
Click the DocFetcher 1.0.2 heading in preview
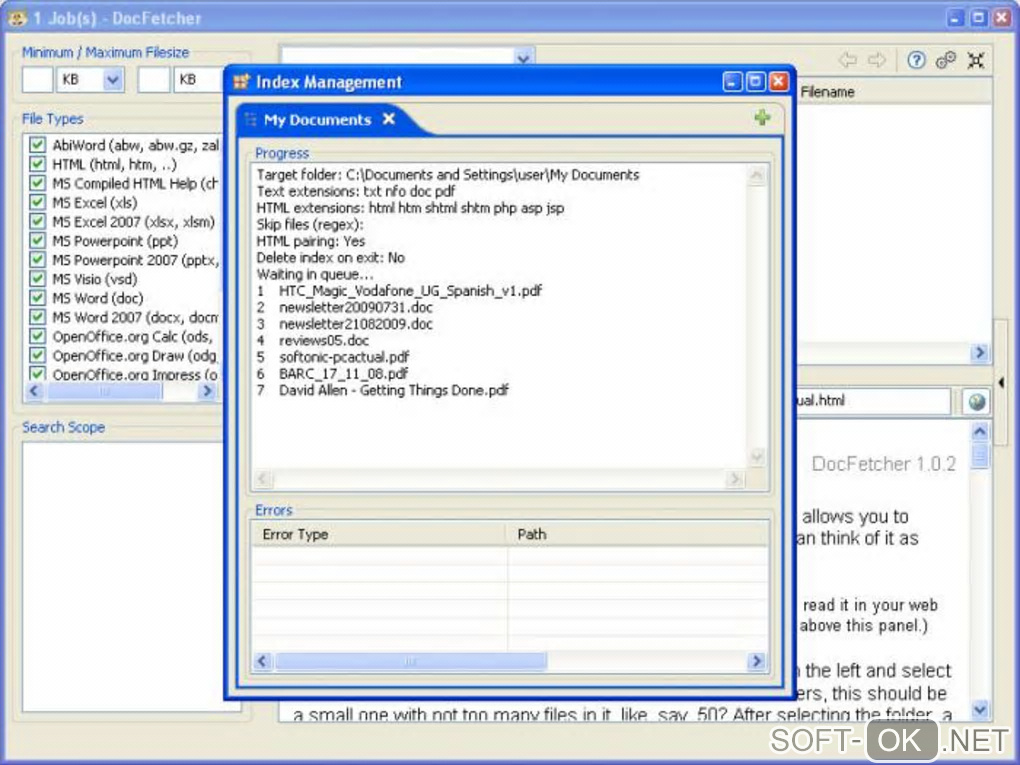click(x=883, y=464)
